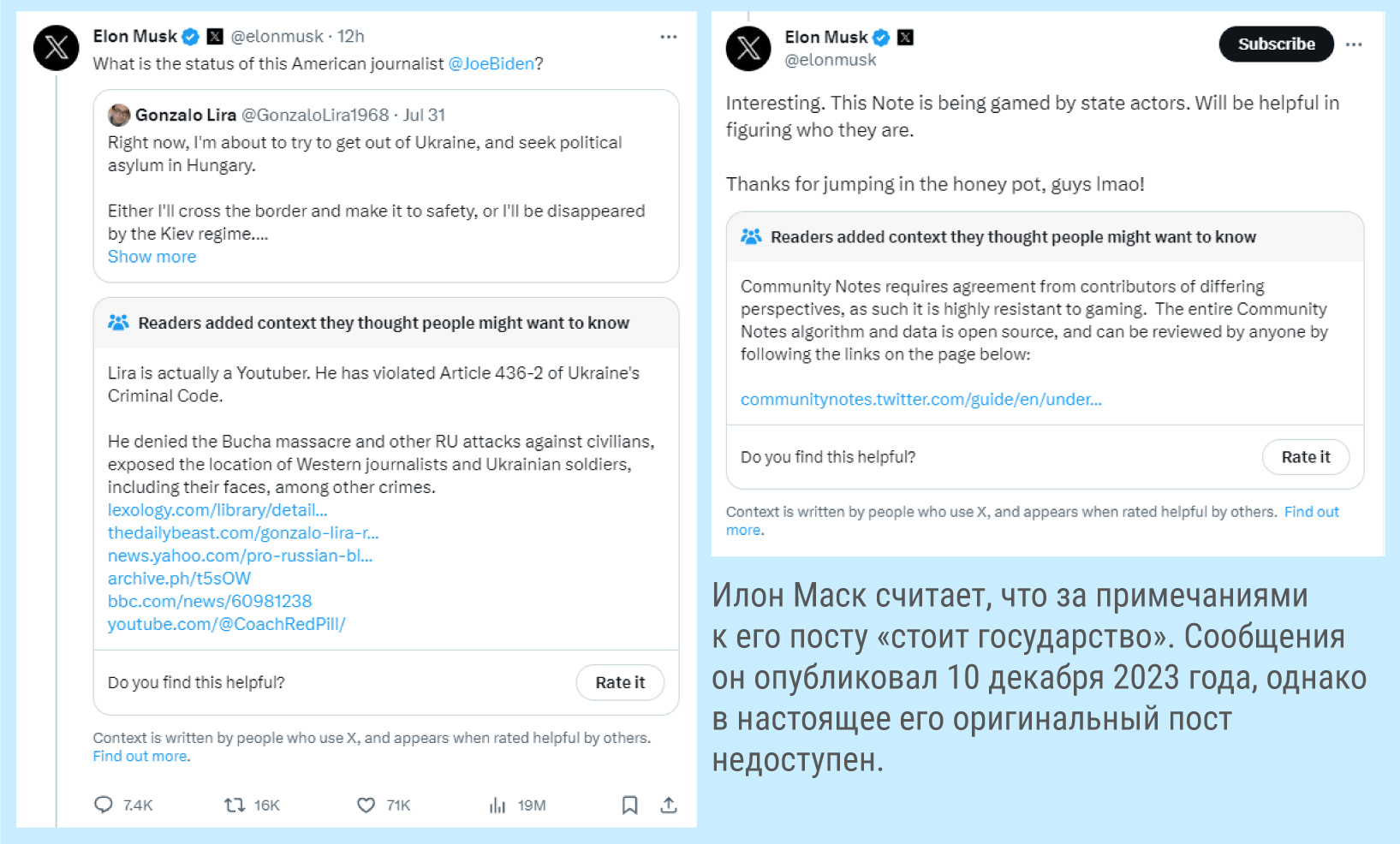Open @GonzaloLira1968 profile handle
This screenshot has height=844, width=1400.
(317, 114)
